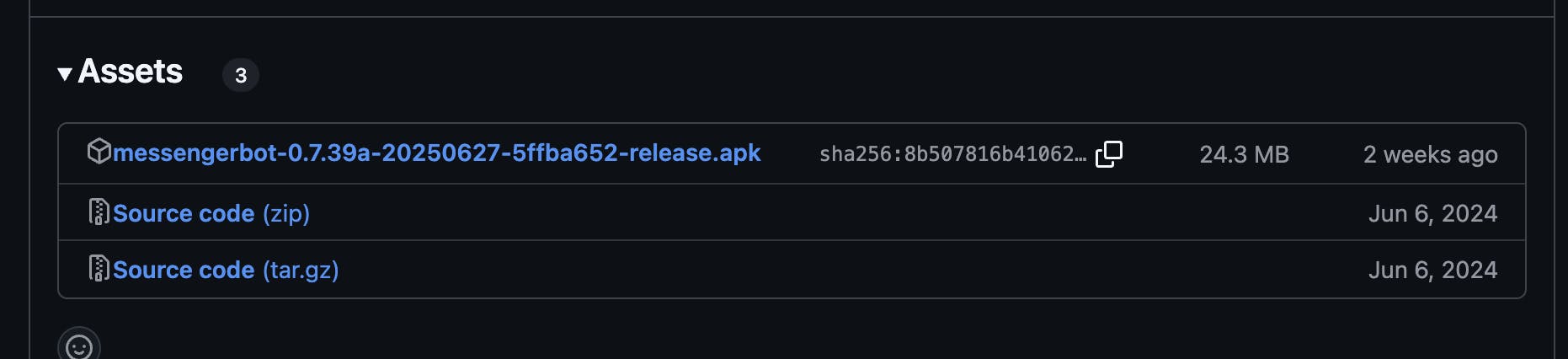This screenshot has width=1568, height=359.
Task: Copy the sha256 hash with the copy icon
Action: 1109,154
